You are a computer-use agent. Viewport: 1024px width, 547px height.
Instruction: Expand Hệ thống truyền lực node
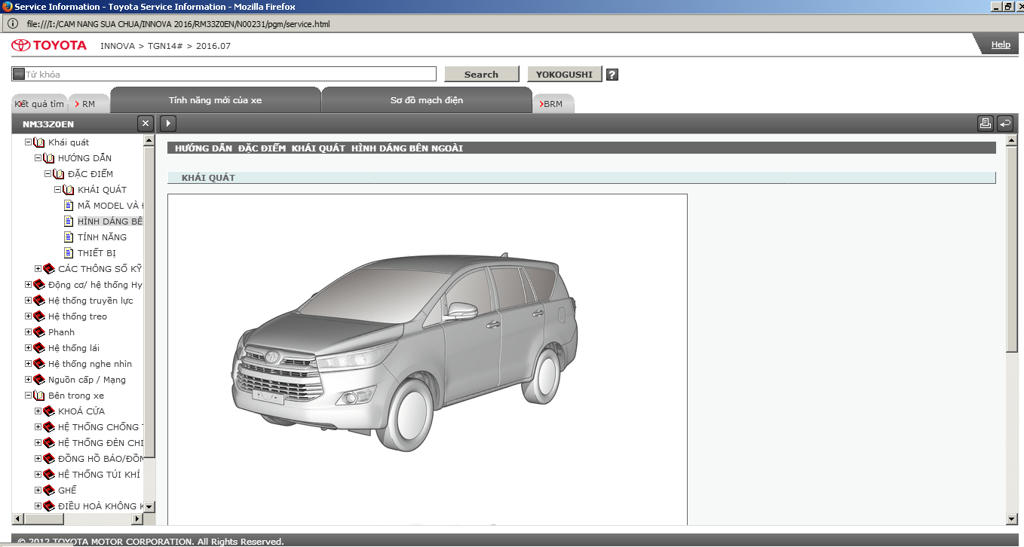point(28,300)
